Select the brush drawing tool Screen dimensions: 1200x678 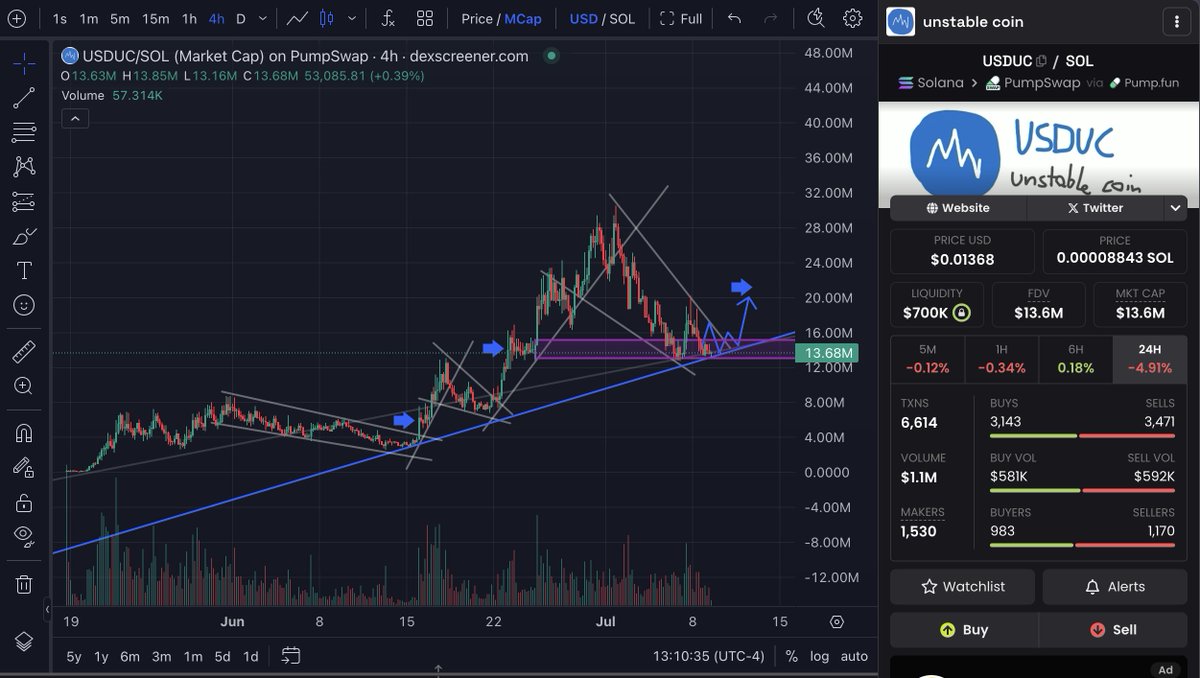[24, 236]
